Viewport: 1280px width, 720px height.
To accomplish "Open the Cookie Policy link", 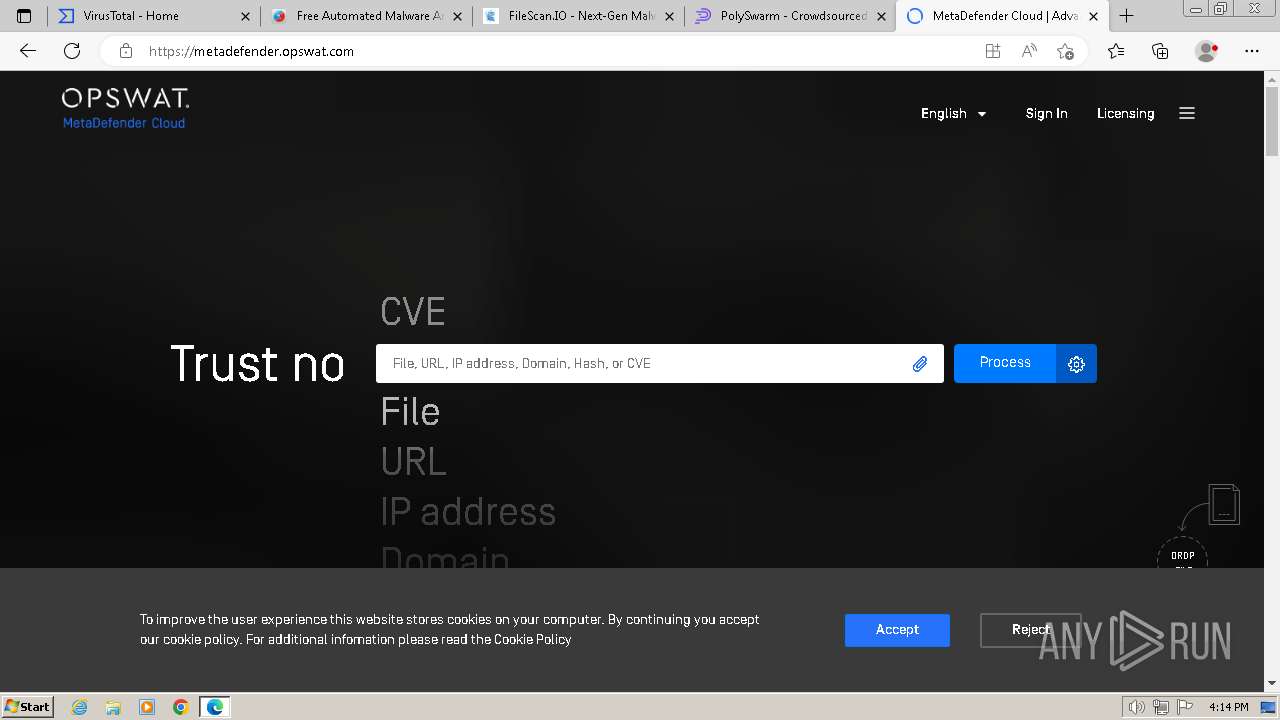I will 533,639.
